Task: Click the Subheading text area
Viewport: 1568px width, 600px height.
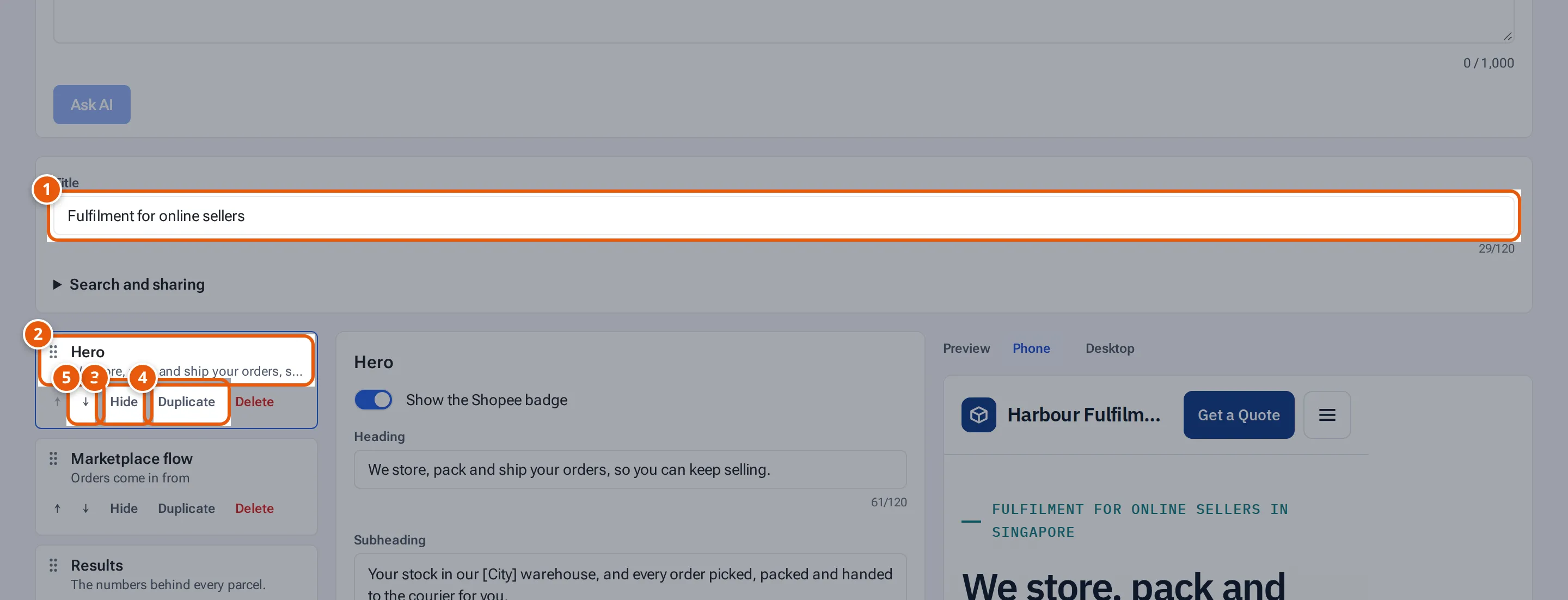Action: 630,577
